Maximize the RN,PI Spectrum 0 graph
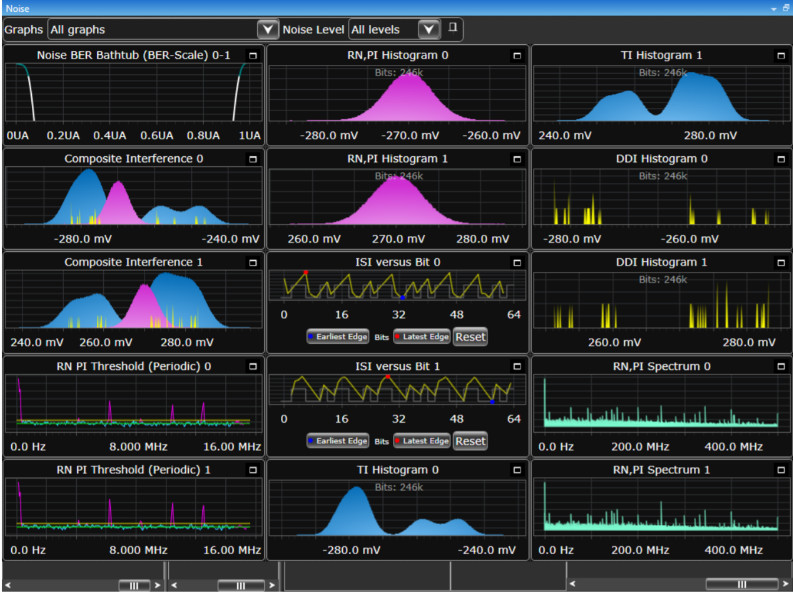This screenshot has width=793, height=592. (x=781, y=367)
